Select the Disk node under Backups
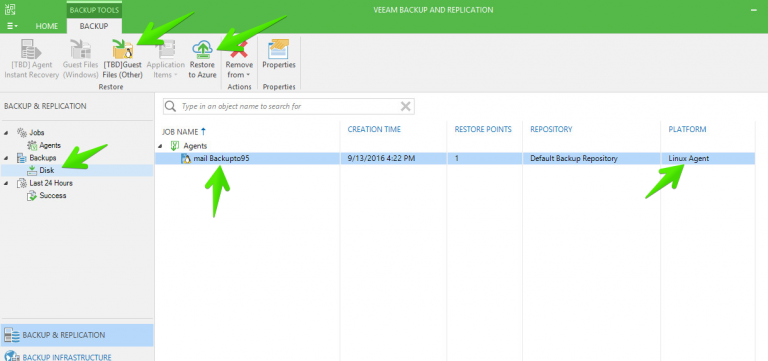The image size is (768, 361). [x=47, y=170]
